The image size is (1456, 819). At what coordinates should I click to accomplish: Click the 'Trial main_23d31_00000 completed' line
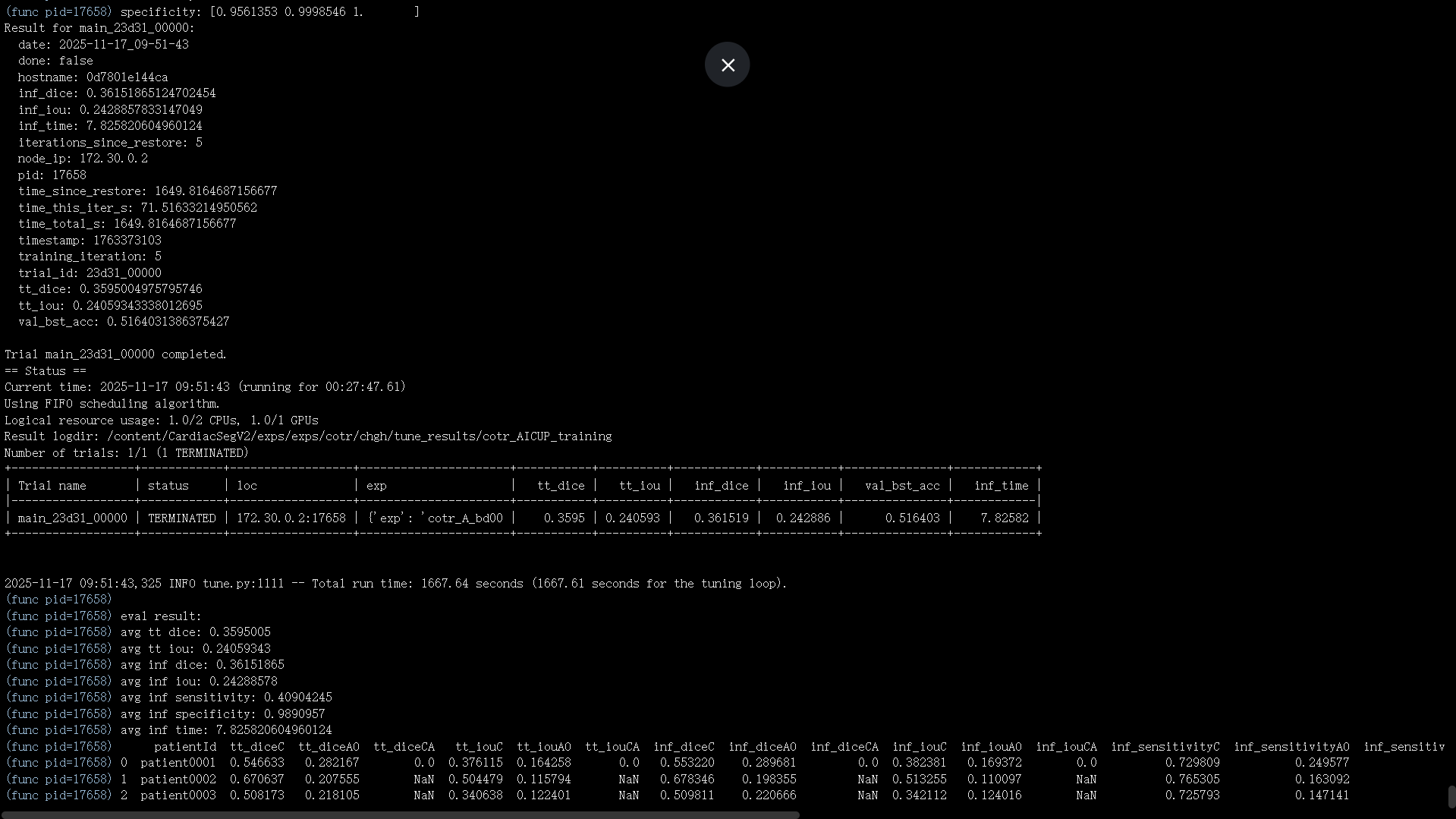pyautogui.click(x=115, y=354)
